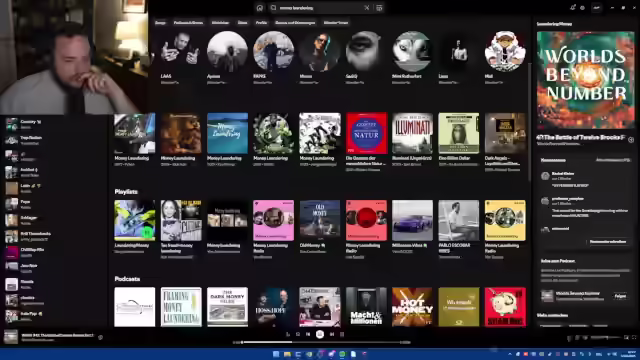The width and height of the screenshot is (640, 360).
Task: Open ChillRap Mix in the library
Action: click(x=55, y=252)
